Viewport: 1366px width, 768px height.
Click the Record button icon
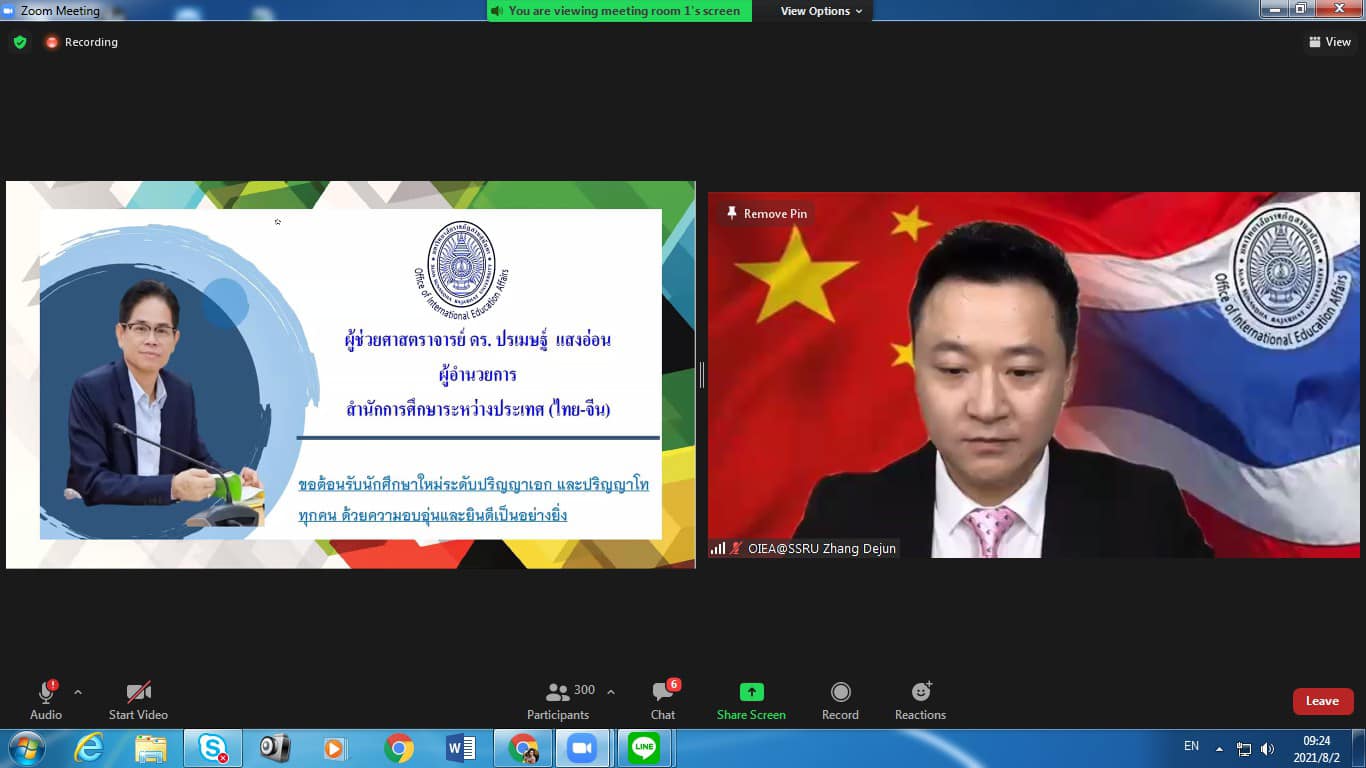click(x=840, y=692)
